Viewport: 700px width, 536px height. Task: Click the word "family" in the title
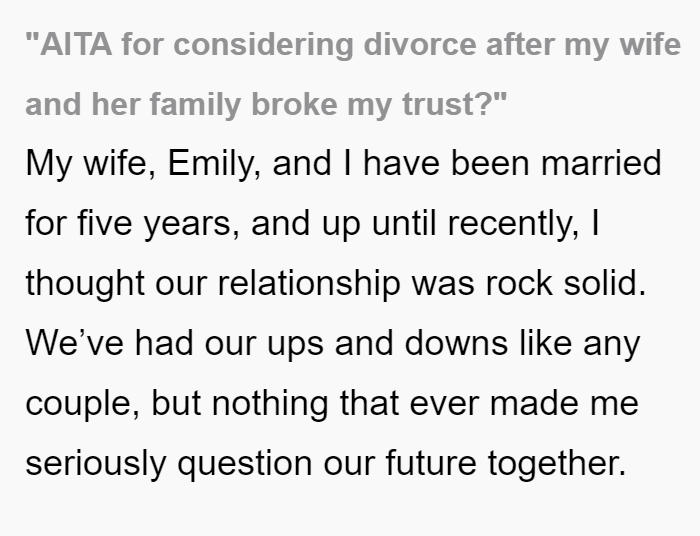click(x=195, y=105)
